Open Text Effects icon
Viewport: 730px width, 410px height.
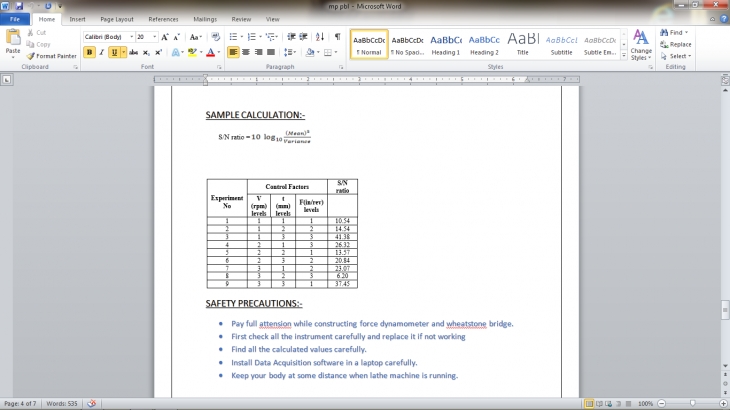pyautogui.click(x=176, y=52)
